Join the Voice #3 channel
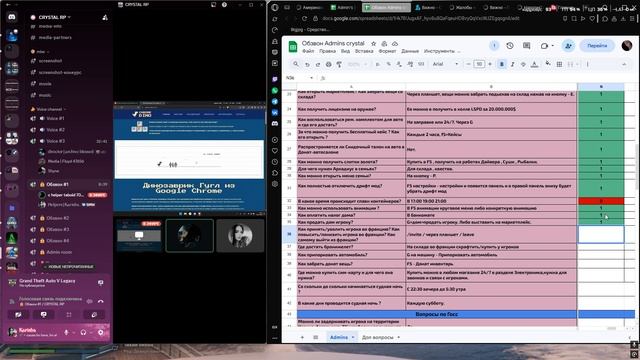Image resolution: width=640 pixels, height=360 pixels. [55, 141]
